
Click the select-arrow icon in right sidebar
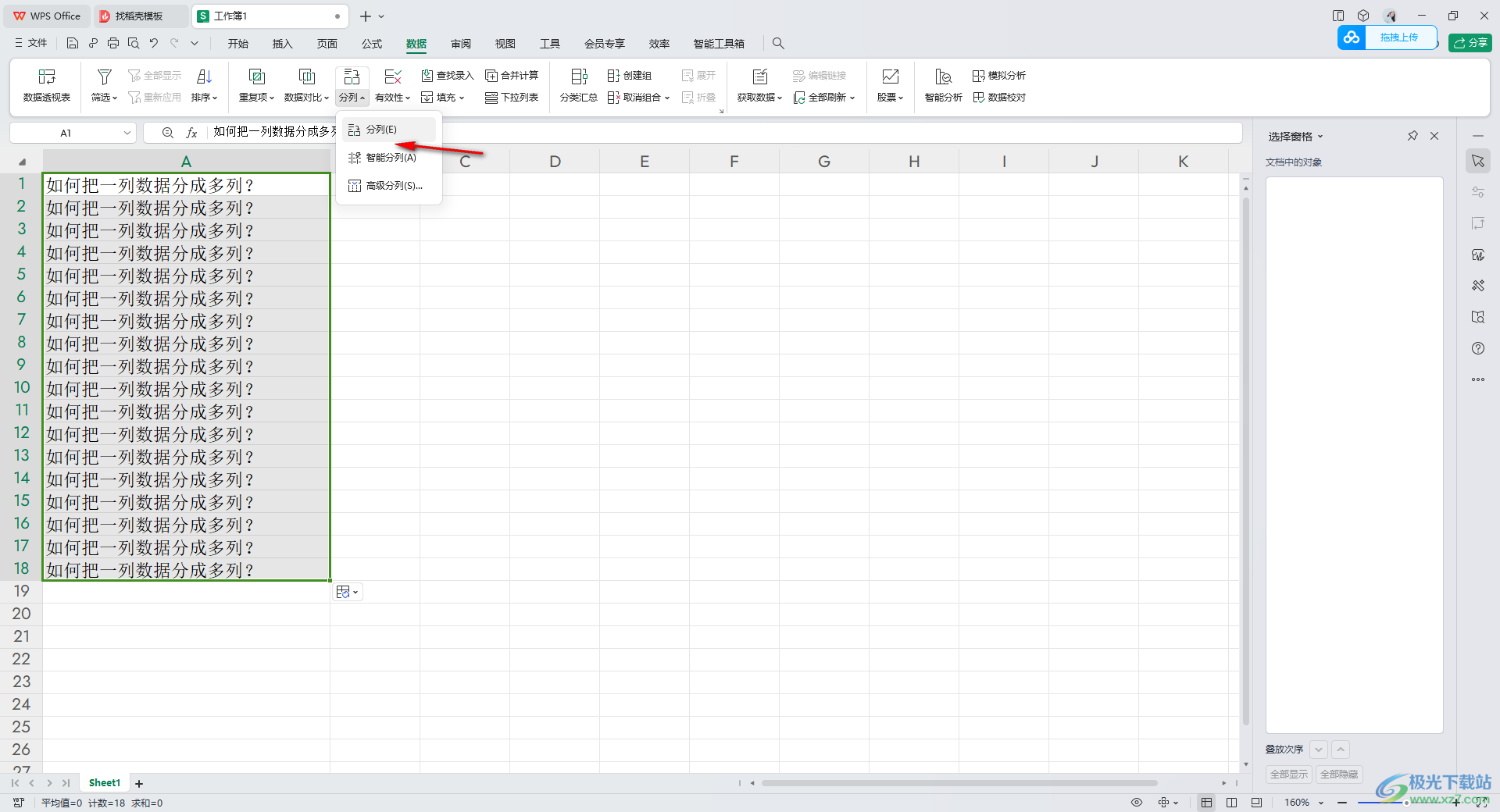pos(1478,161)
